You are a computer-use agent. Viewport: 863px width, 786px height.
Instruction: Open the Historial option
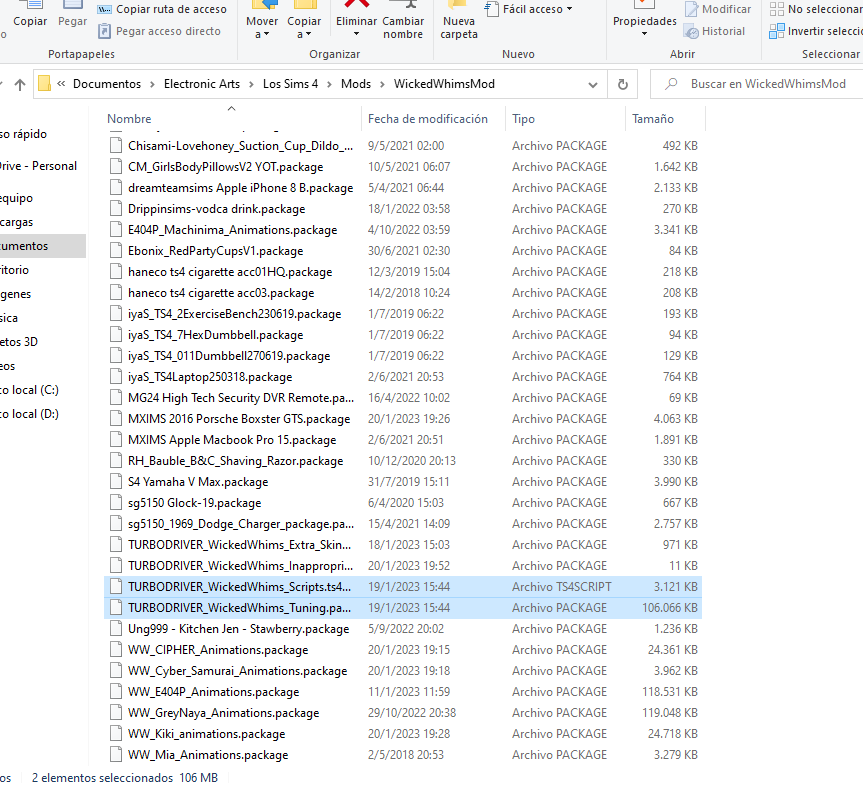(714, 31)
